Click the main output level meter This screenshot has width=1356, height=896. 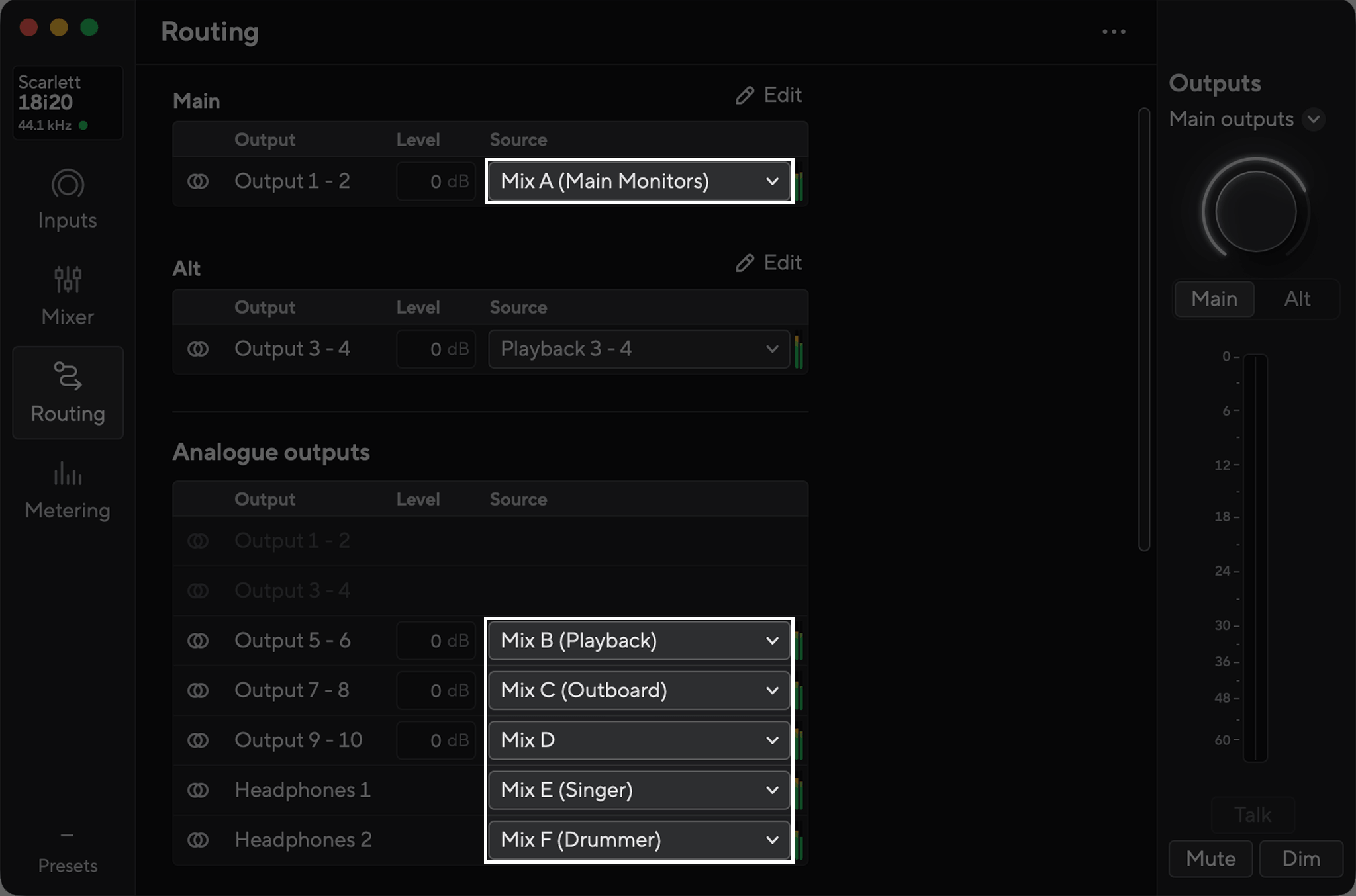(x=1255, y=558)
